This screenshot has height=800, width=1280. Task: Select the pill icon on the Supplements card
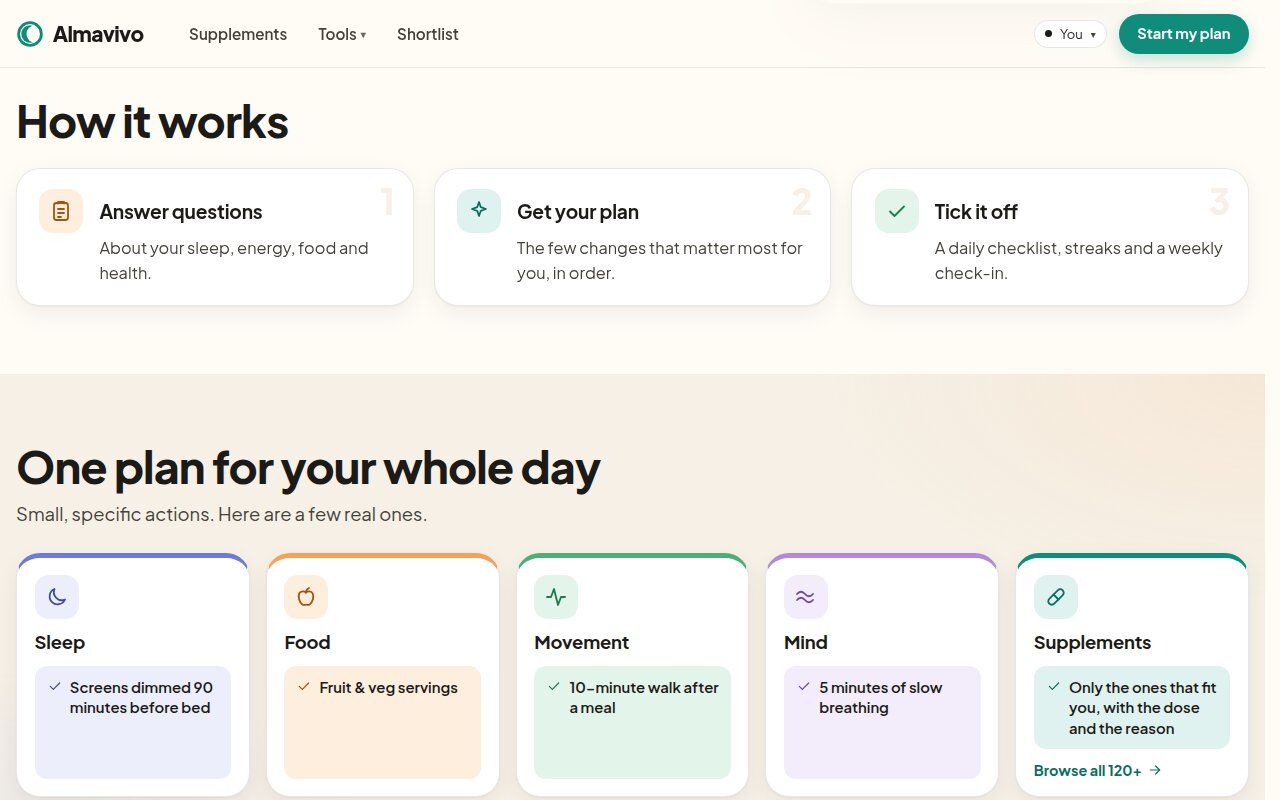[1056, 597]
